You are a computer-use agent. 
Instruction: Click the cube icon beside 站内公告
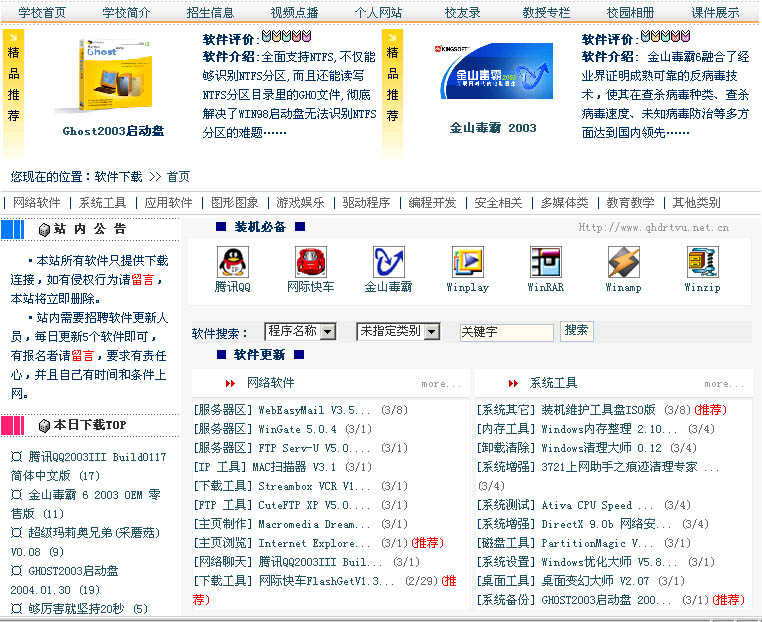click(x=44, y=229)
